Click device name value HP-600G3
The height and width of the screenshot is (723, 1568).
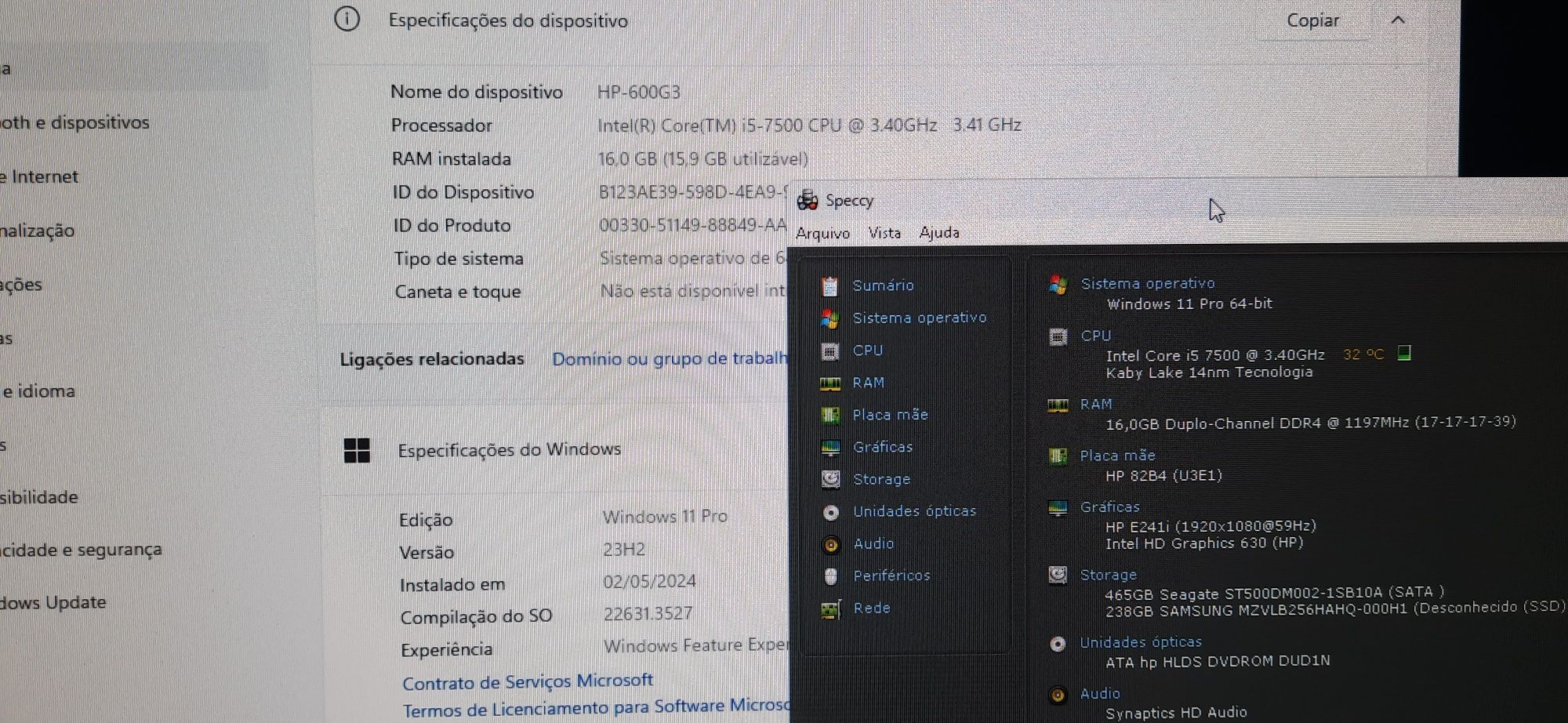click(x=639, y=93)
